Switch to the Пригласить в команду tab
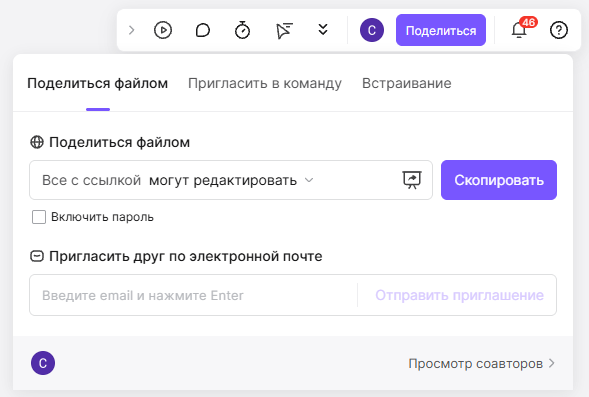The height and width of the screenshot is (397, 589). click(x=265, y=83)
